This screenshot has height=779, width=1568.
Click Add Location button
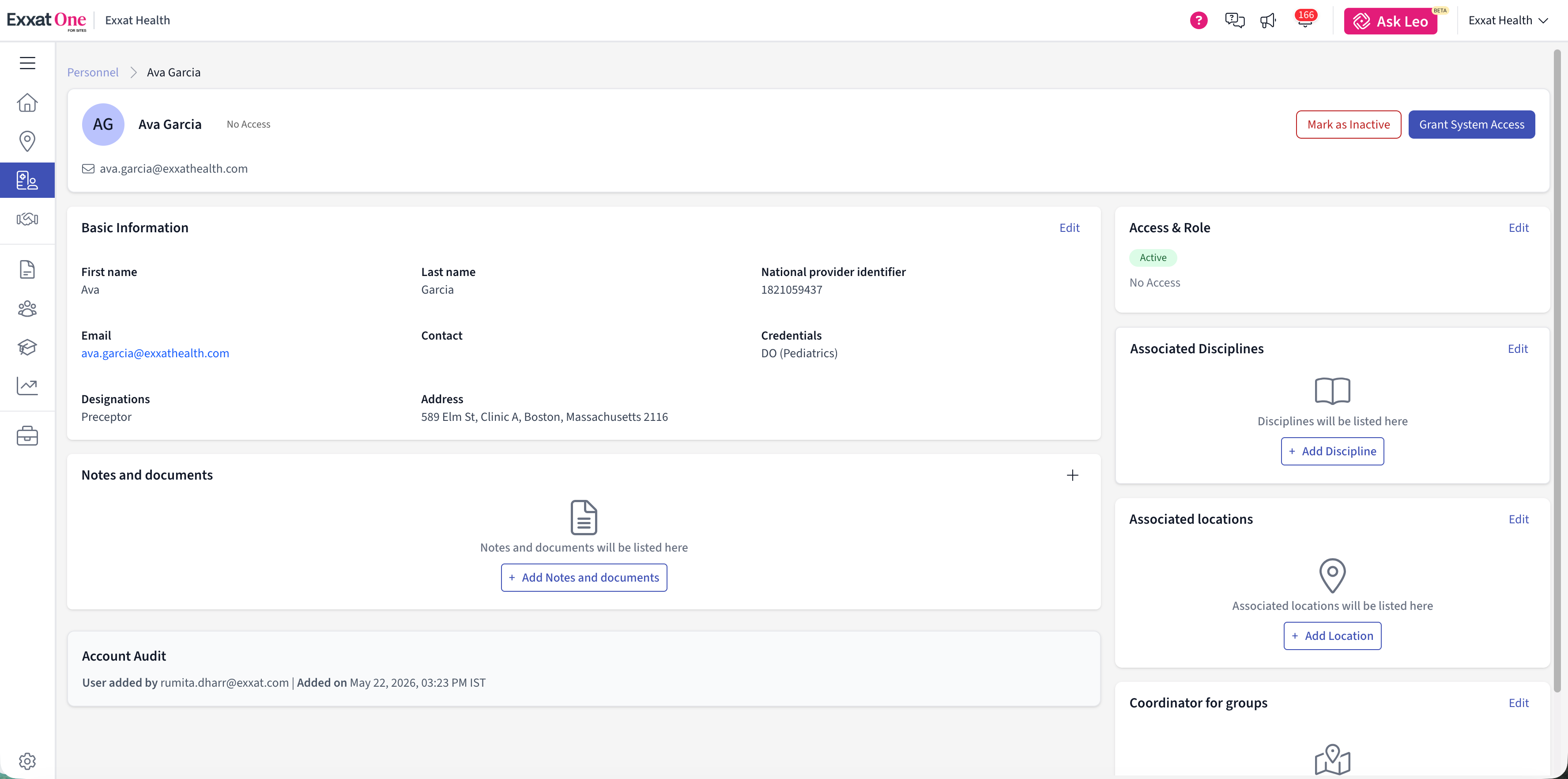coord(1332,636)
